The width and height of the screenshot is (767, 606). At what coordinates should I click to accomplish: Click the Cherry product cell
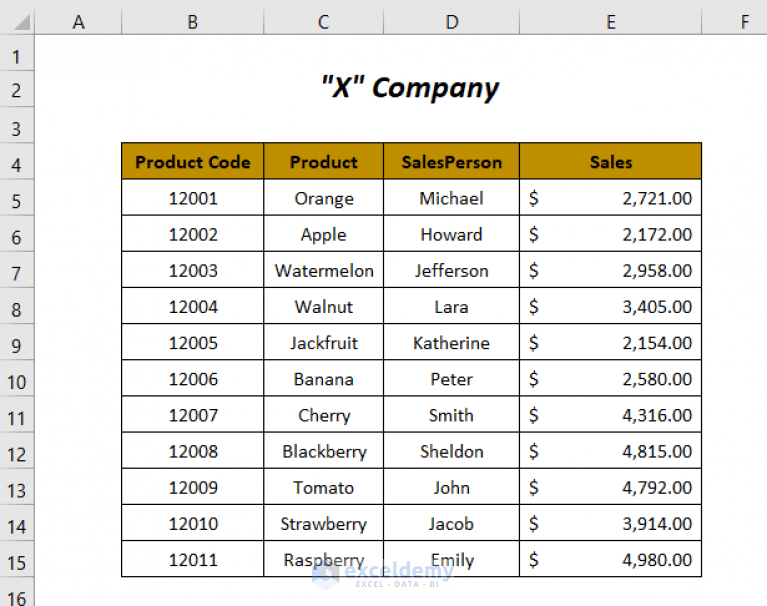tap(323, 415)
